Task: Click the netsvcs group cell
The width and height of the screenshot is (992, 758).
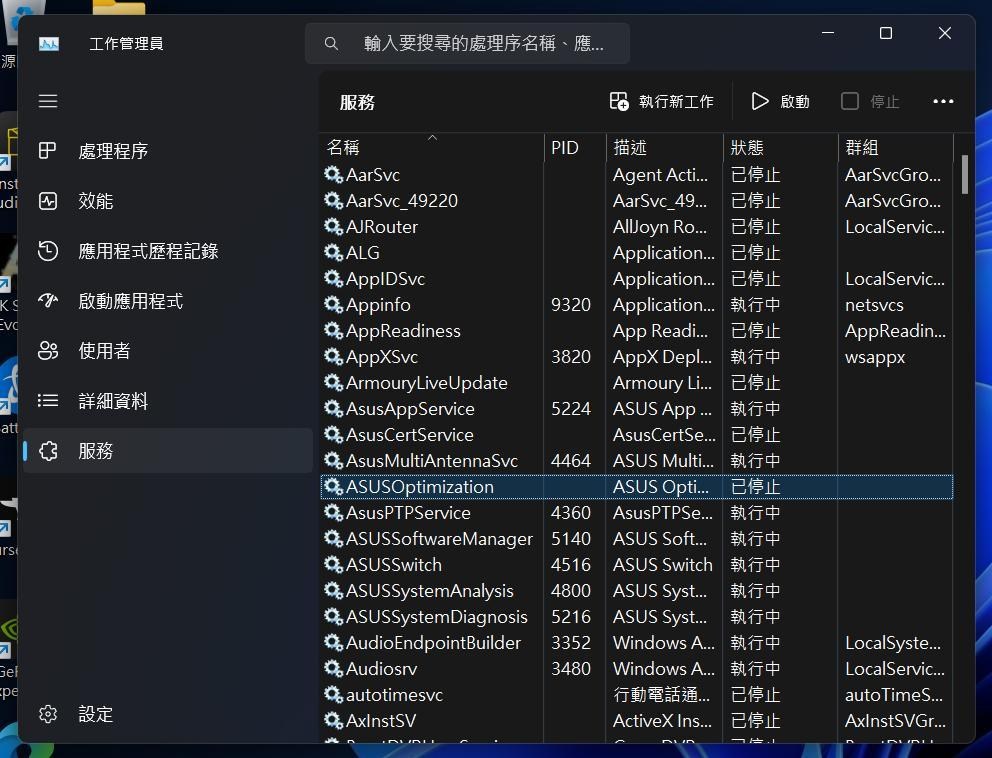Action: click(x=874, y=305)
